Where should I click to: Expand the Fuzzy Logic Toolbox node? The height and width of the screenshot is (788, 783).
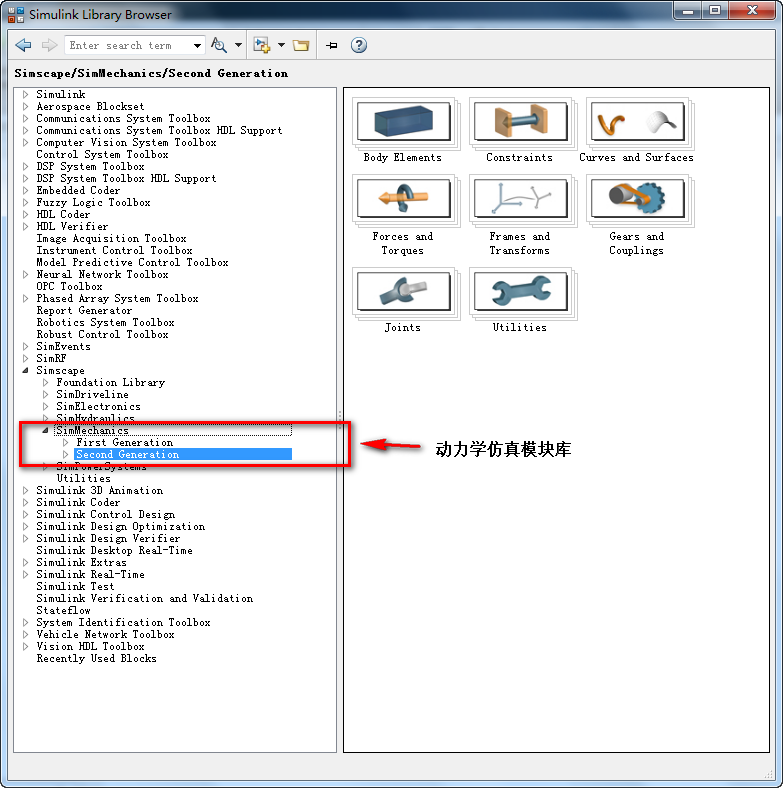tap(26, 203)
